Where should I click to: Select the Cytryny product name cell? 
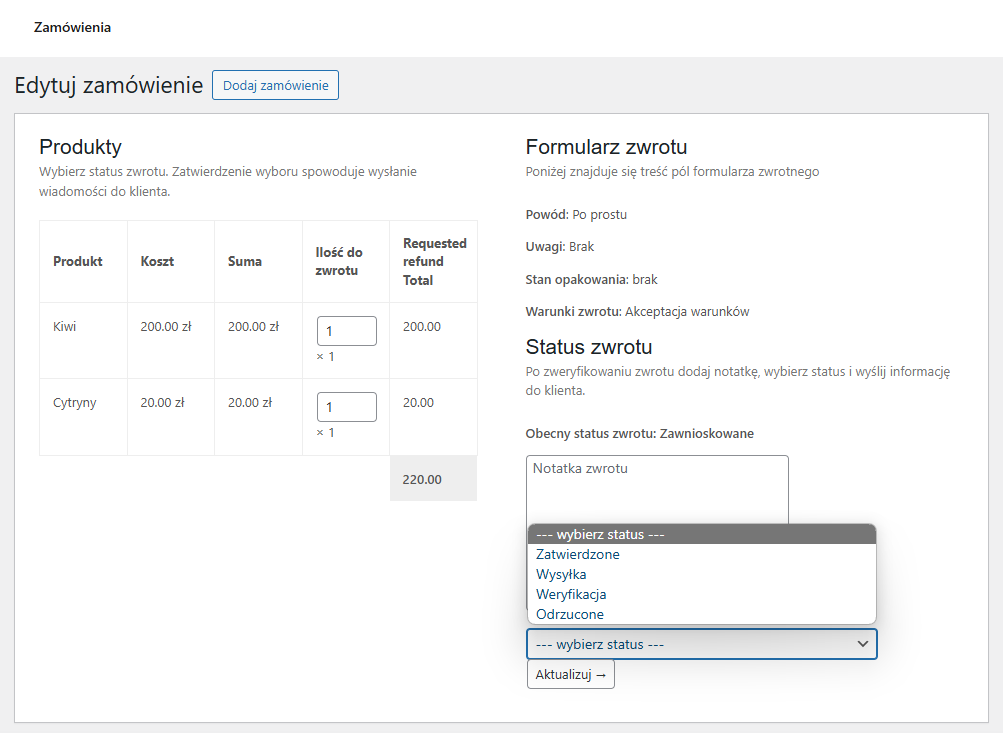click(x=74, y=403)
